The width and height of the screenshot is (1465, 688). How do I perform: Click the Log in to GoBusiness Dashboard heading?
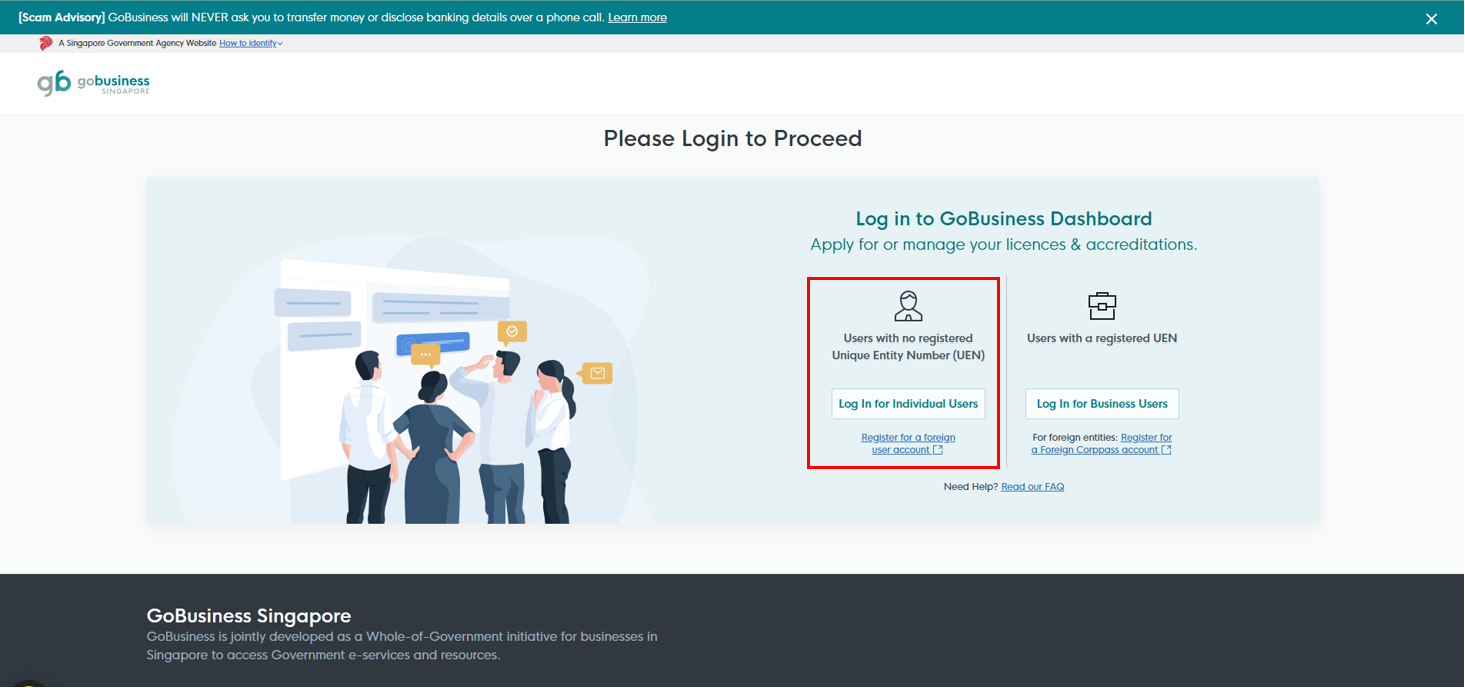click(x=1004, y=218)
